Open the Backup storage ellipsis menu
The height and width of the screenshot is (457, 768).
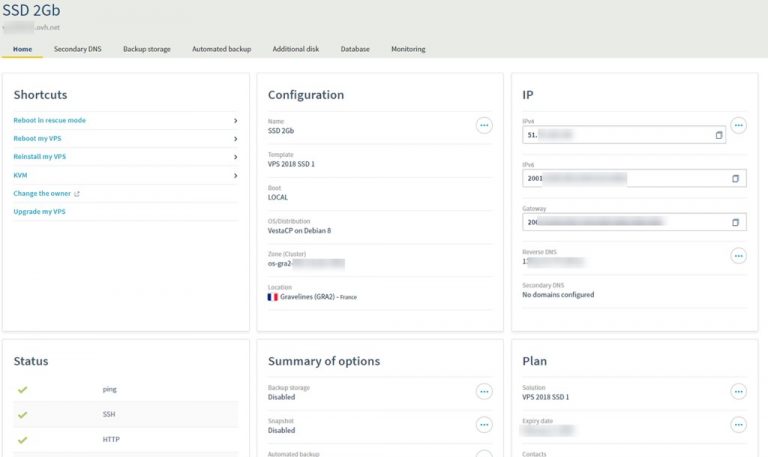[x=484, y=391]
